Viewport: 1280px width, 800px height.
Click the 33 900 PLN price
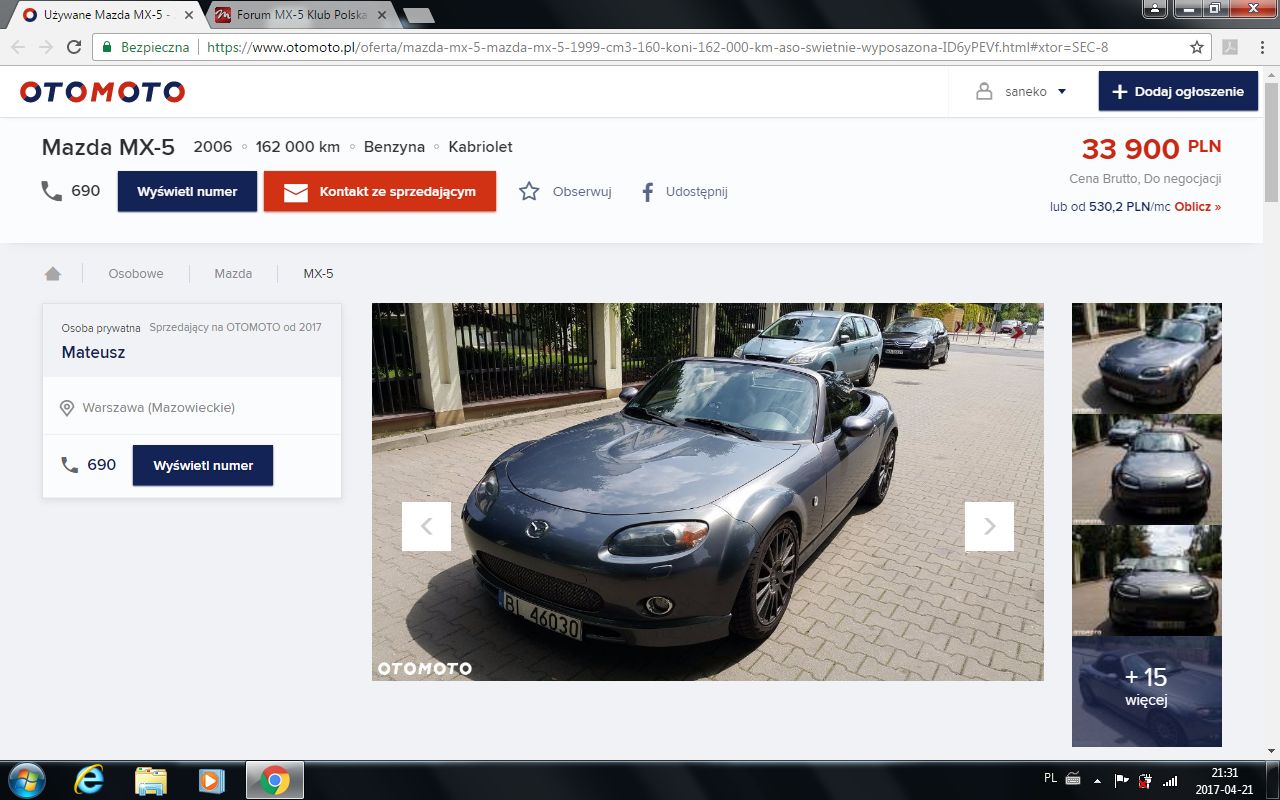point(1151,148)
